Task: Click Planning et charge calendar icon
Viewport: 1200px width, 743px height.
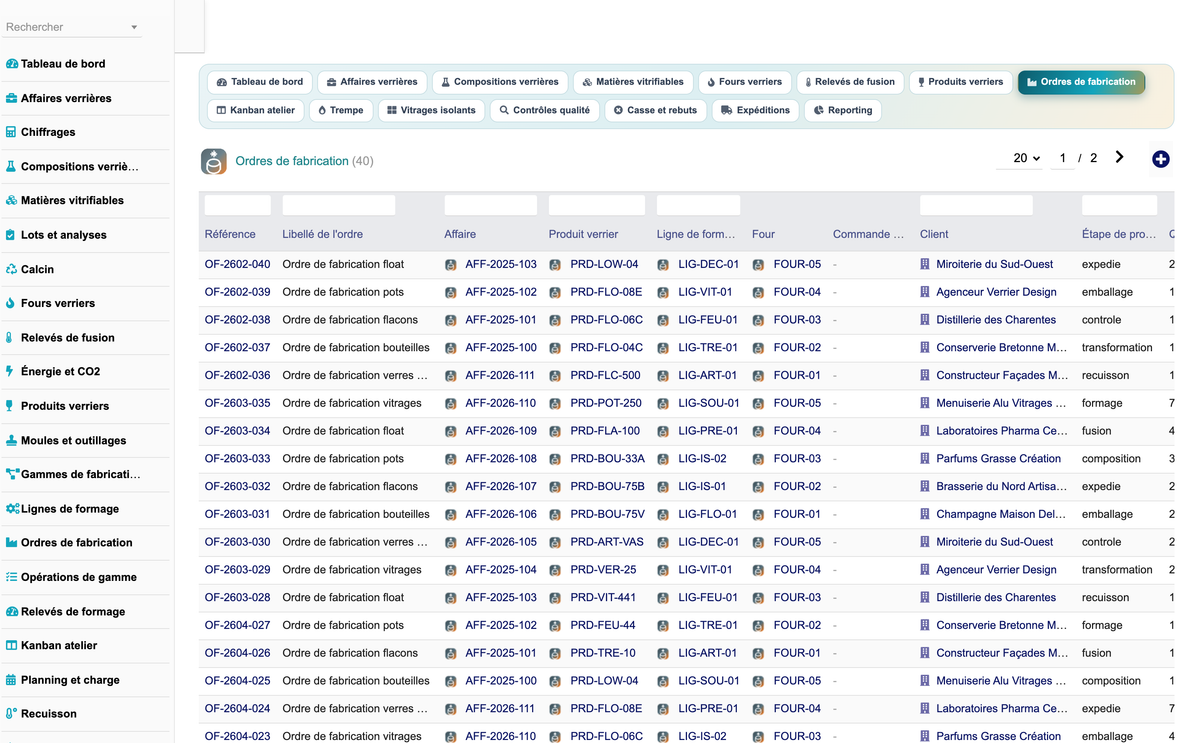Action: [11, 680]
